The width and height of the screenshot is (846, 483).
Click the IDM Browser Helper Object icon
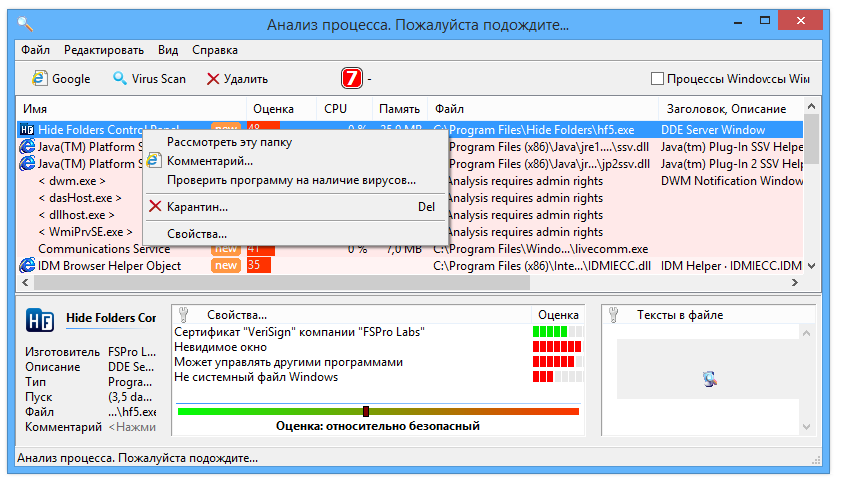(27, 266)
